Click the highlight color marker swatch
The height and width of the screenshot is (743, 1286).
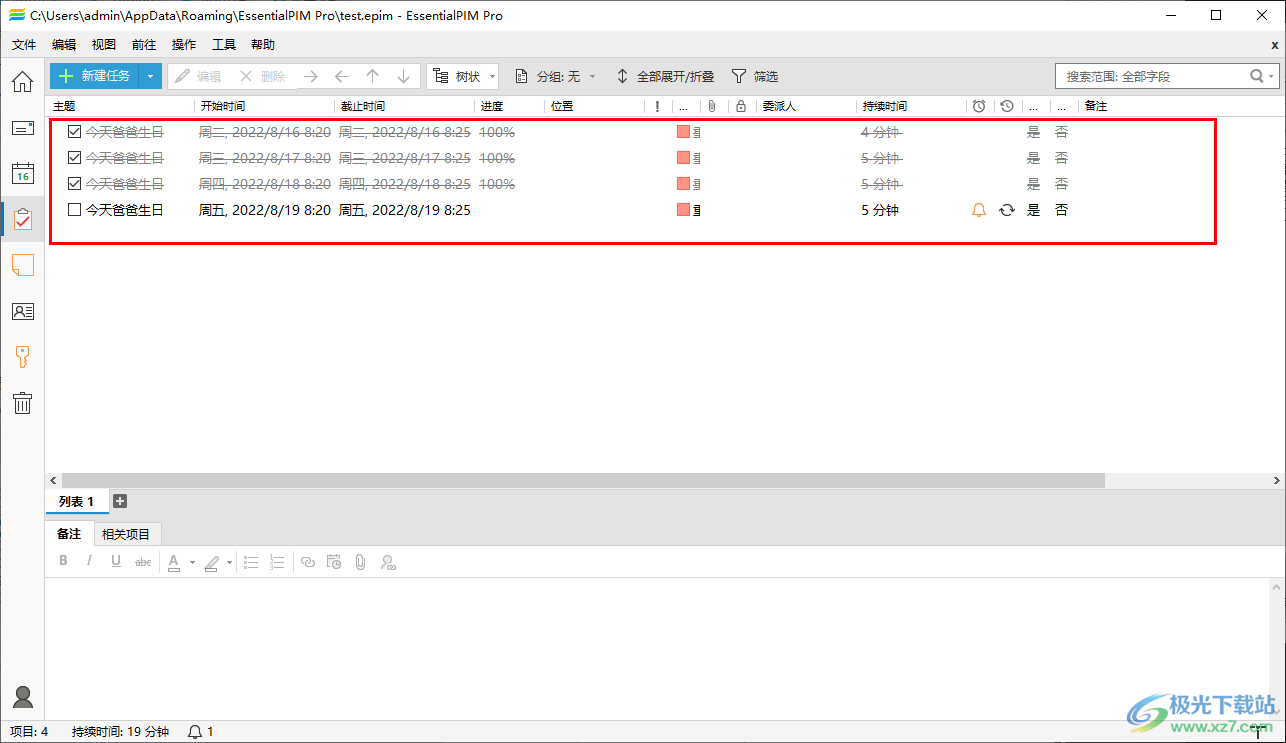211,562
